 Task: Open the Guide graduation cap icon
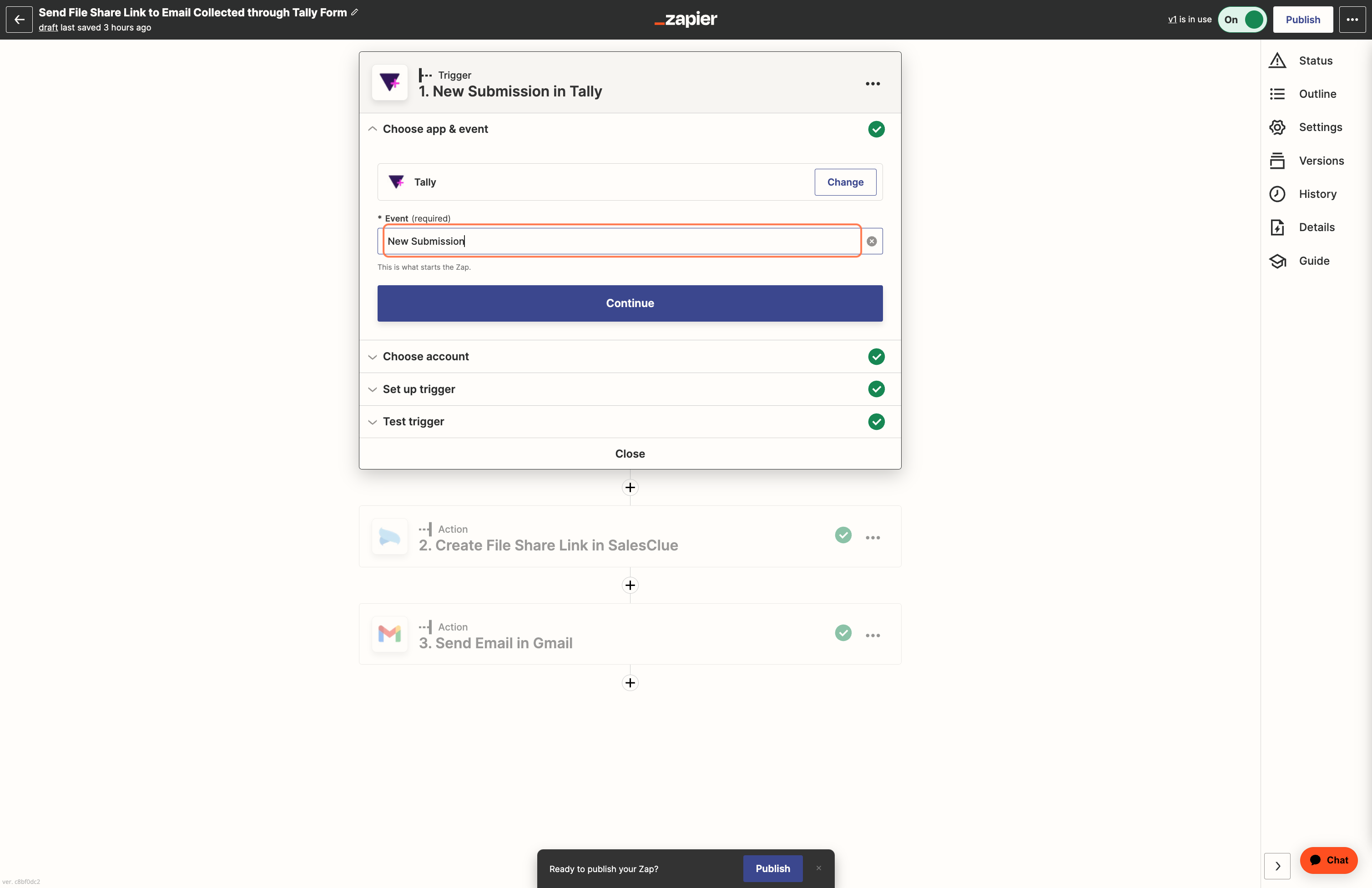(1277, 261)
